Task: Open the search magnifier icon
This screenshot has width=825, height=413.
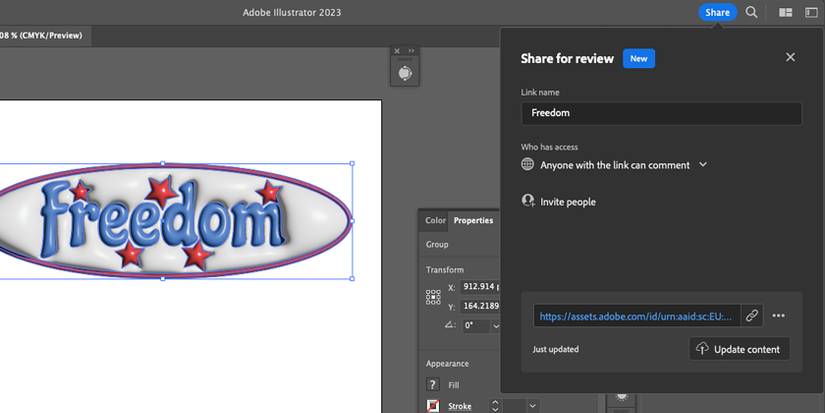Action: click(x=751, y=12)
